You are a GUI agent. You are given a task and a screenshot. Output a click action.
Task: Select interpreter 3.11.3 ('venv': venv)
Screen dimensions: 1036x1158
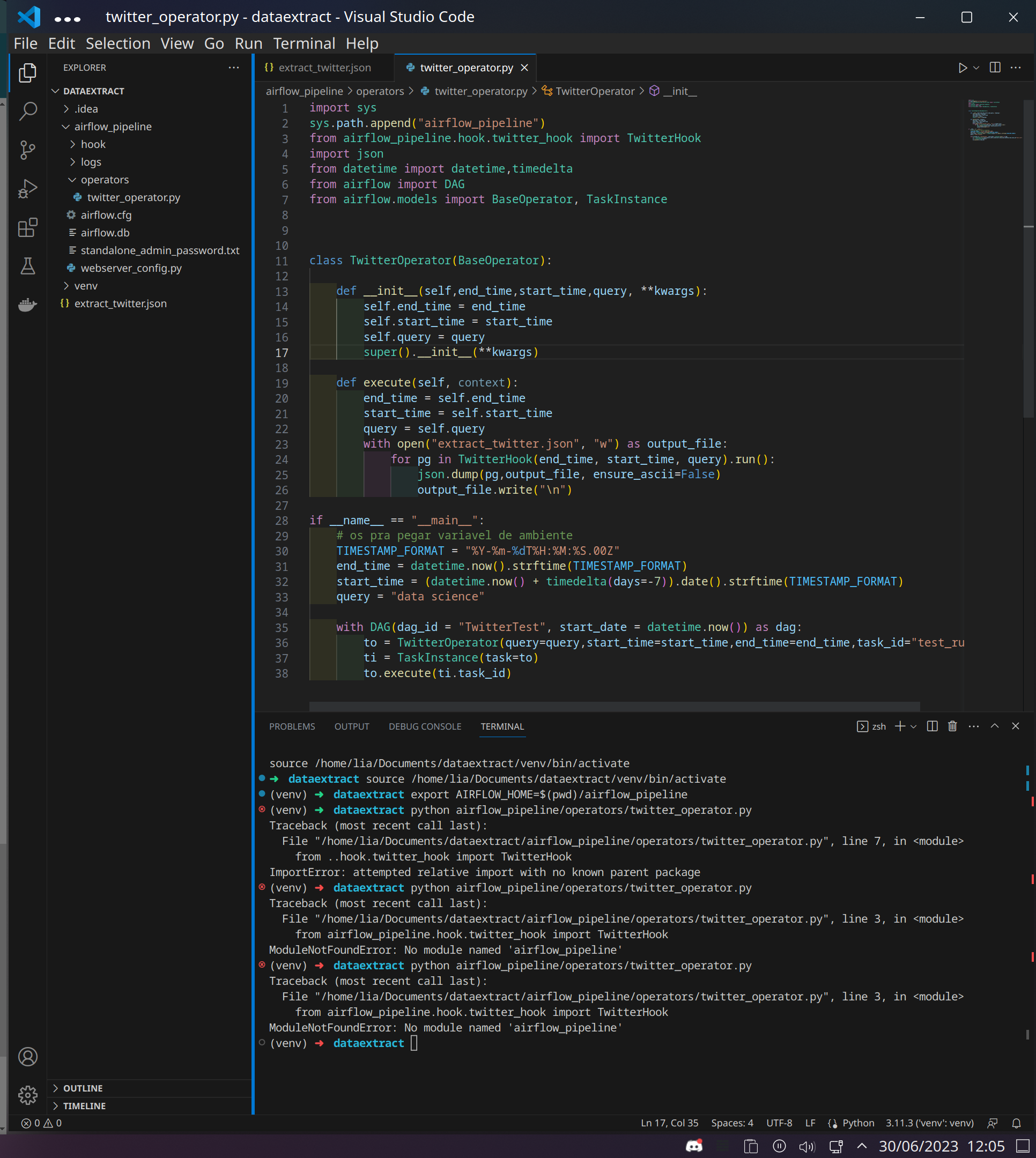click(929, 1123)
